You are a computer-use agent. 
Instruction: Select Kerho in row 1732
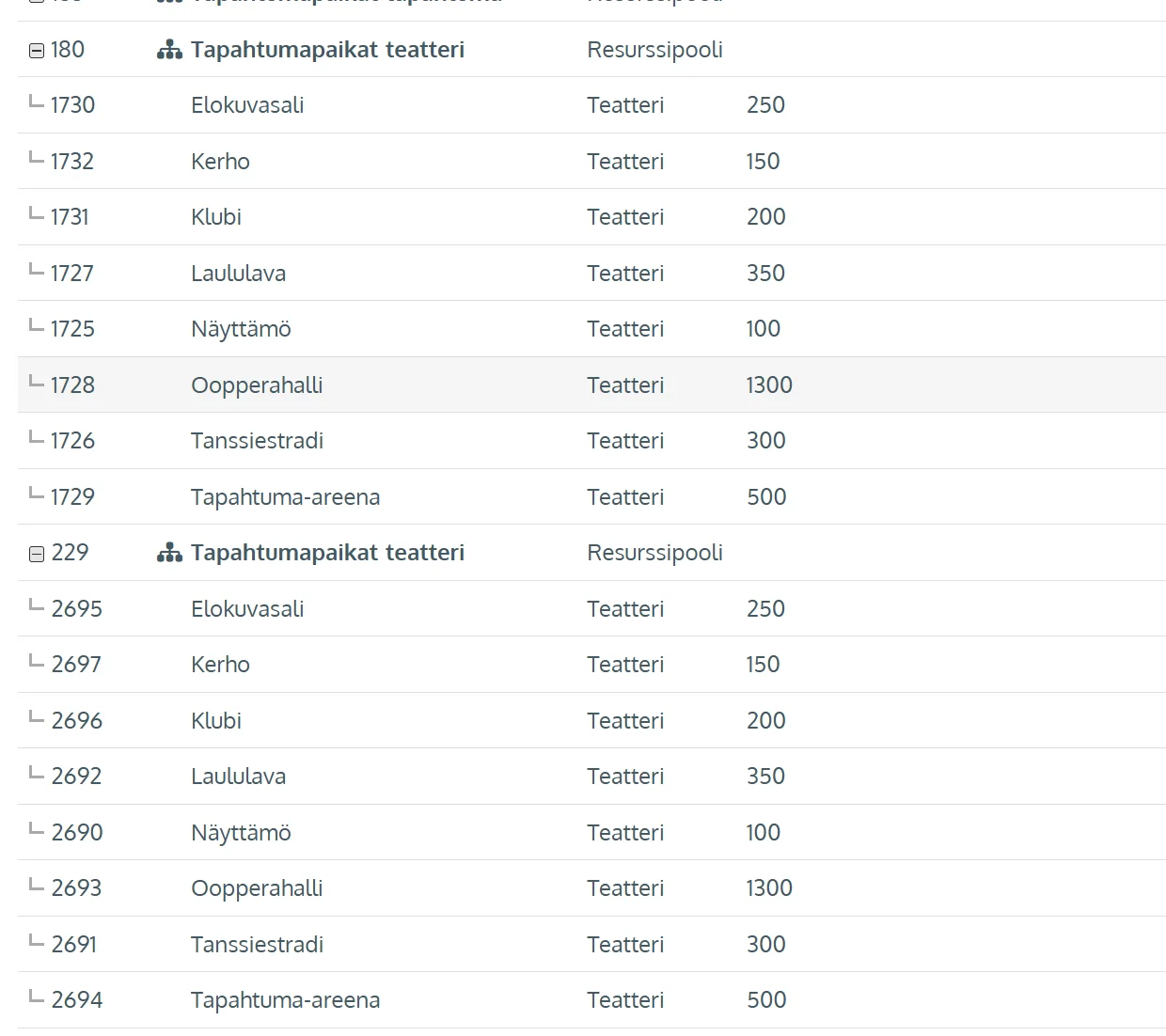coord(220,162)
